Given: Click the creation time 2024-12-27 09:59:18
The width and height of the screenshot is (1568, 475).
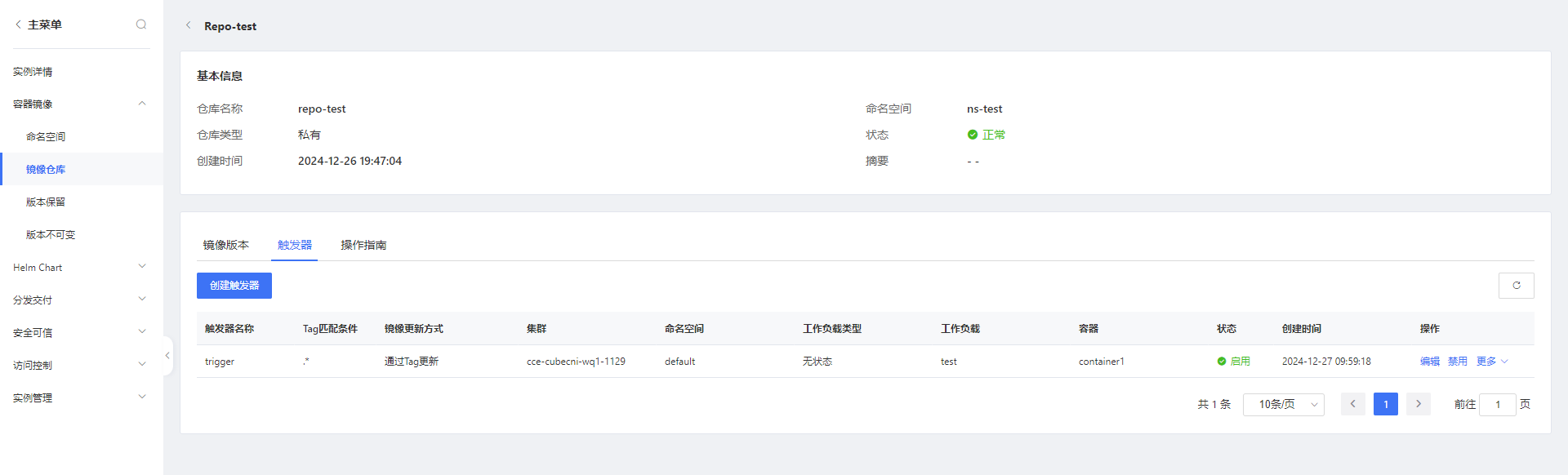Looking at the screenshot, I should 1326,362.
